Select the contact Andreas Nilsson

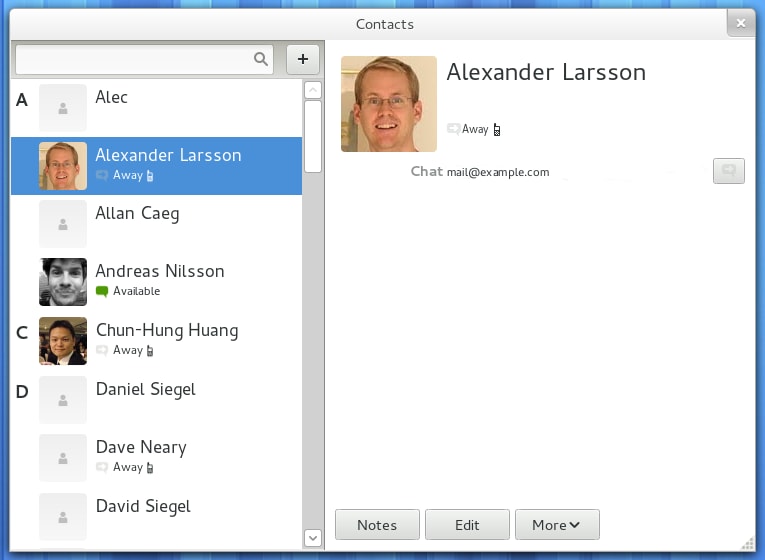[x=156, y=282]
